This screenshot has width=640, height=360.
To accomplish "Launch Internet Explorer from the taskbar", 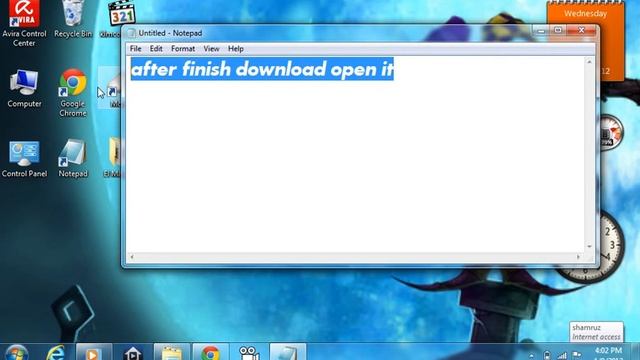I will tap(56, 353).
